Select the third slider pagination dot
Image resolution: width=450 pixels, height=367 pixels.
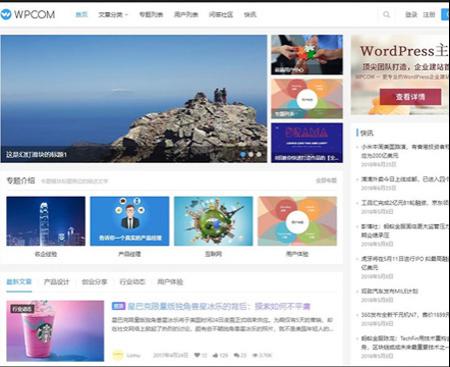pyautogui.click(x=259, y=154)
